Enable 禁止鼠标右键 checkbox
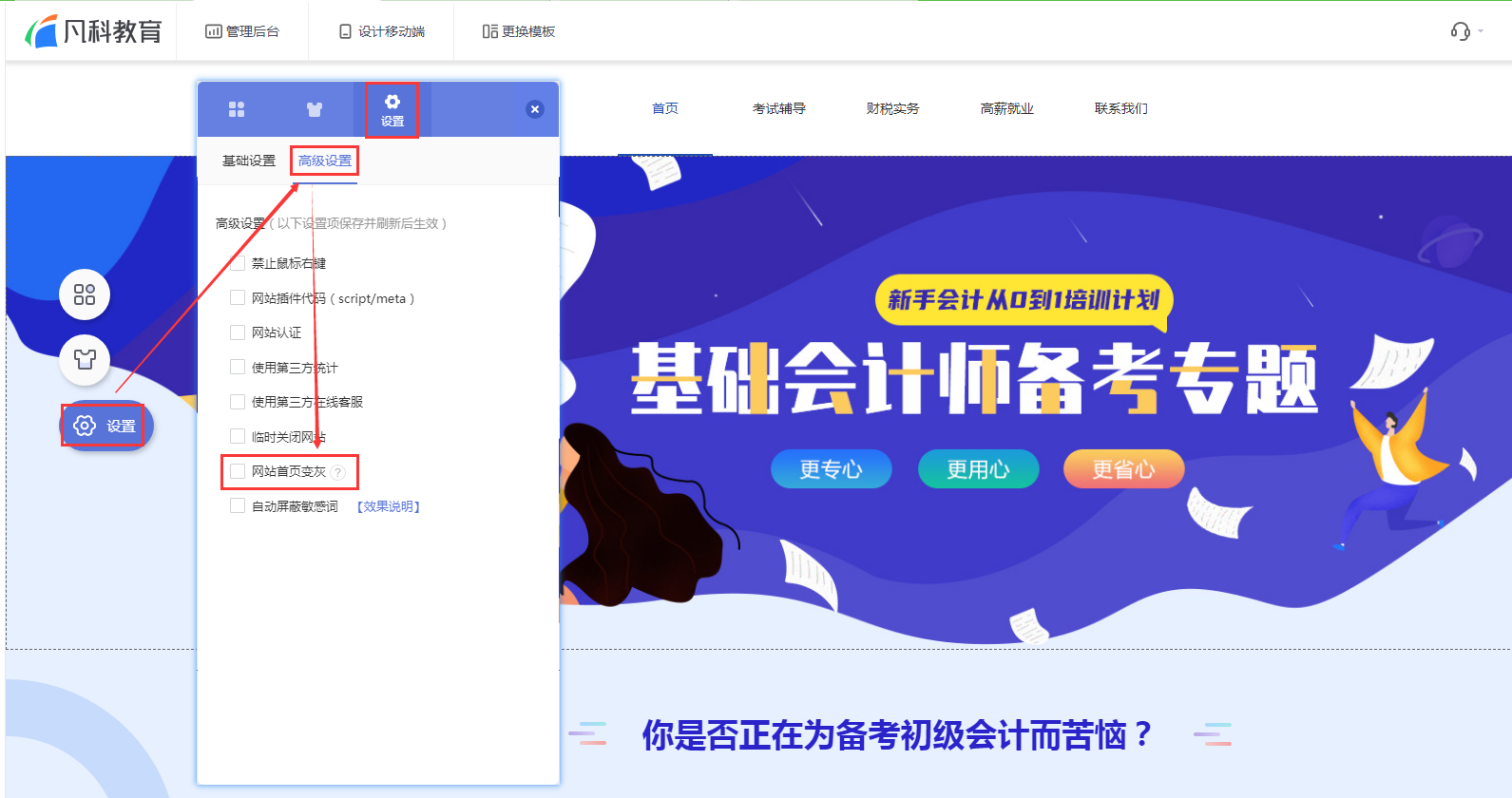This screenshot has height=798, width=1512. click(238, 263)
